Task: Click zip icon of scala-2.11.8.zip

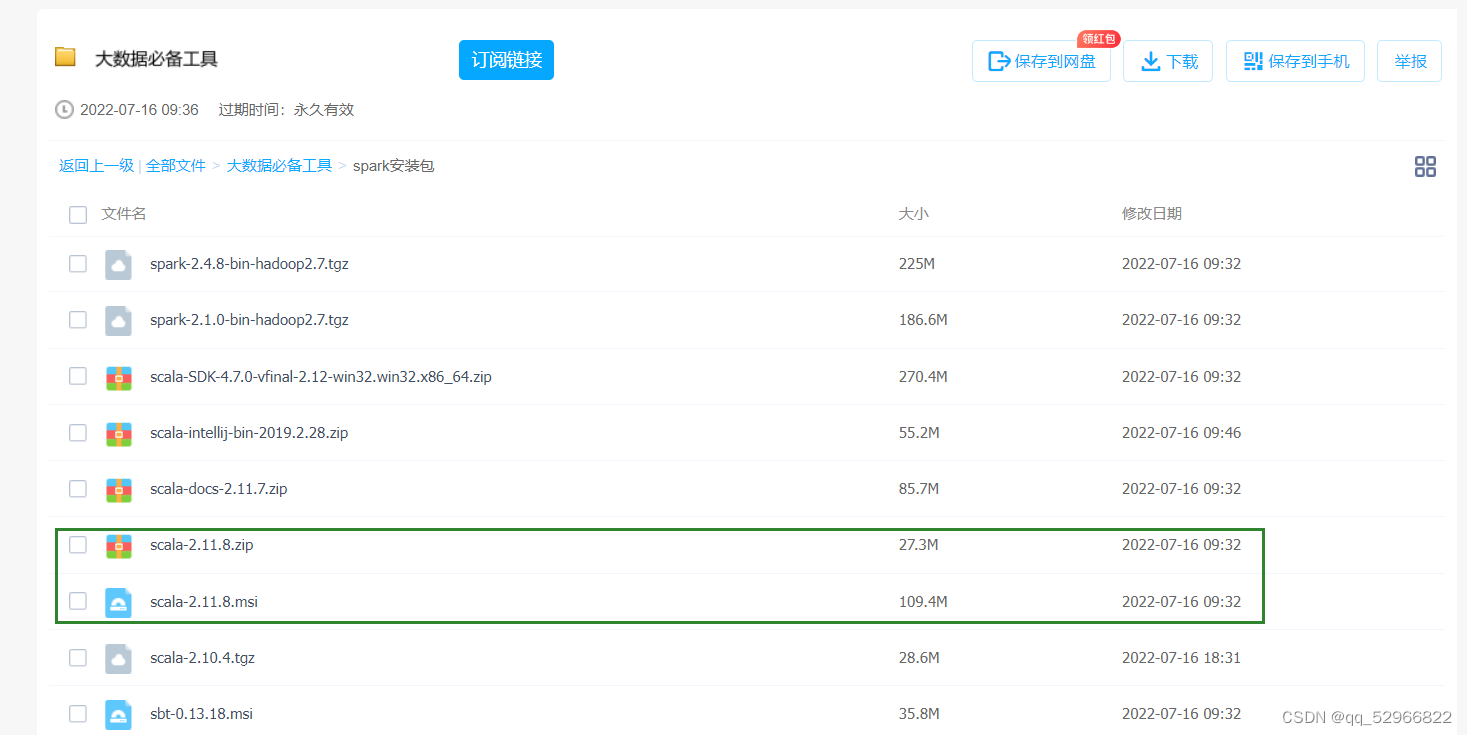Action: (118, 545)
